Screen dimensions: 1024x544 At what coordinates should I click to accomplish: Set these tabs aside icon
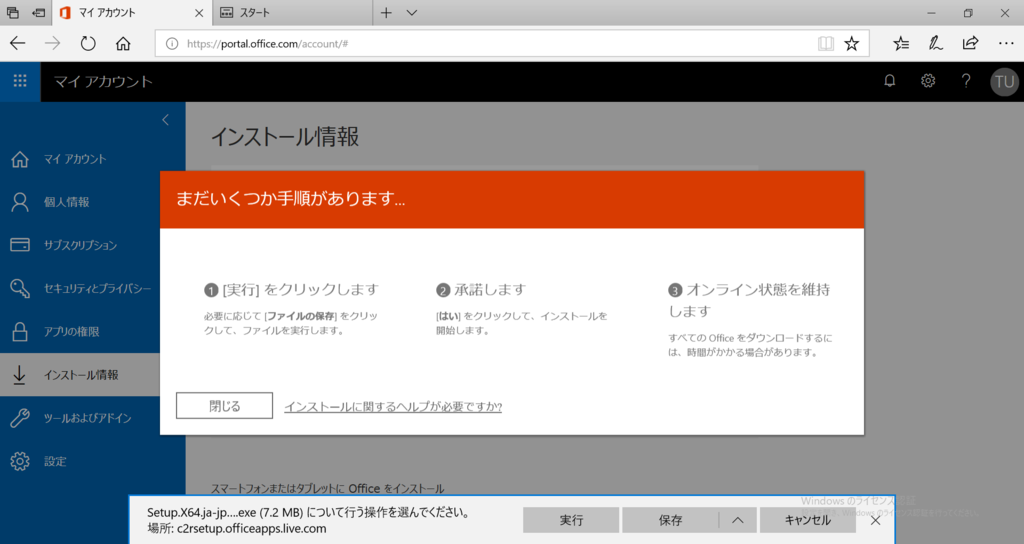39,12
